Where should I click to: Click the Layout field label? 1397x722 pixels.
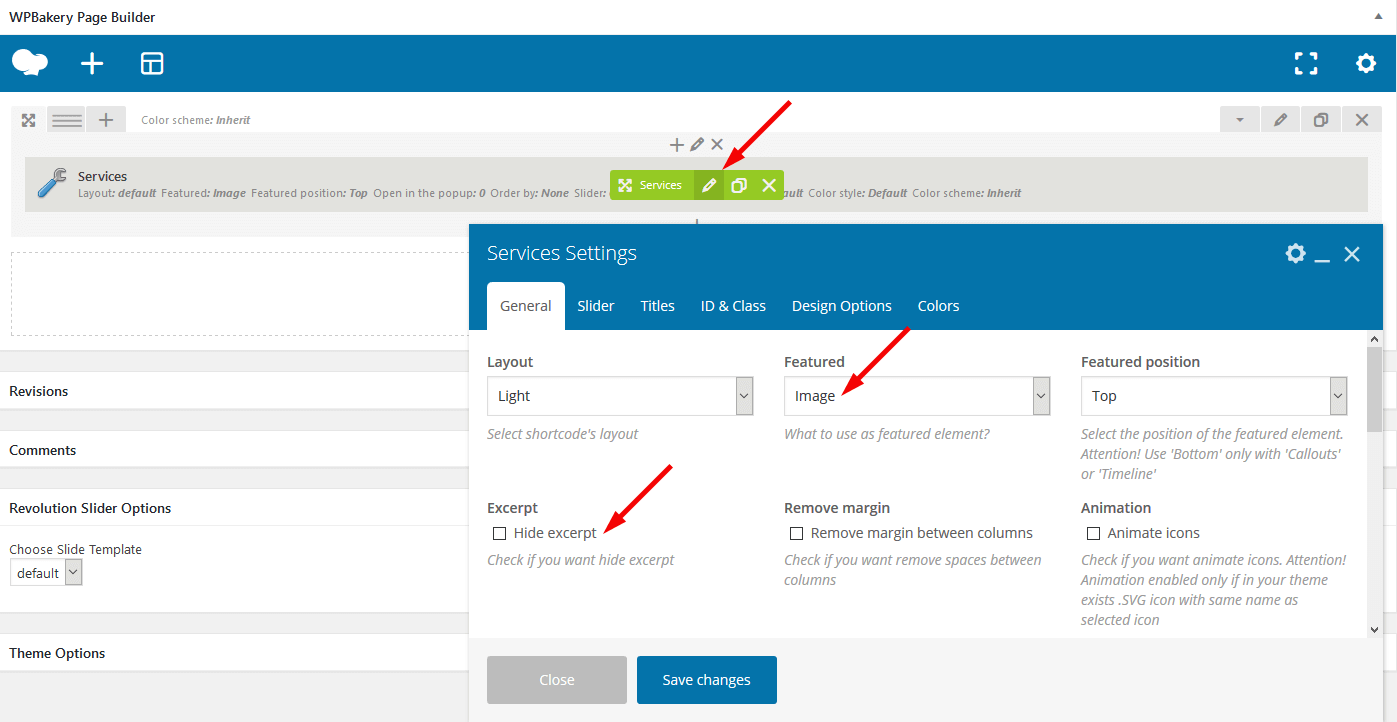(510, 362)
